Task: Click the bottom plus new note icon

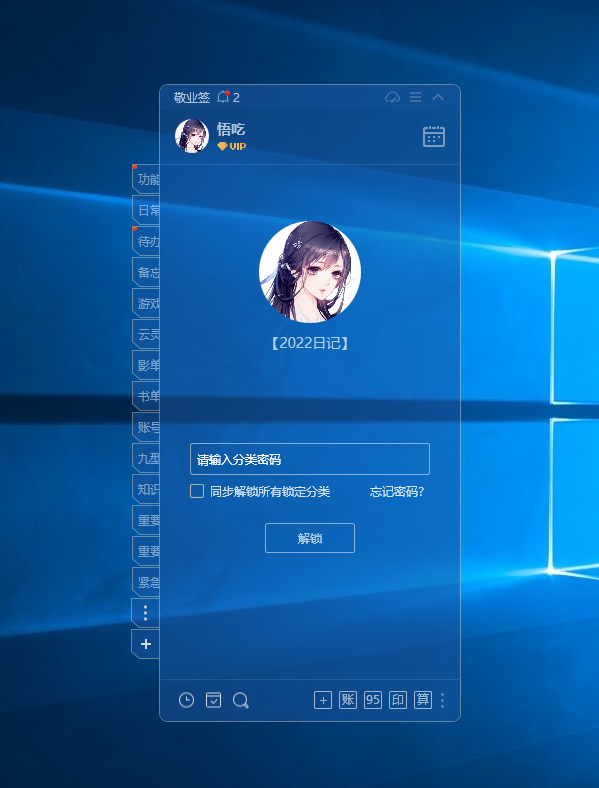Action: pos(323,700)
